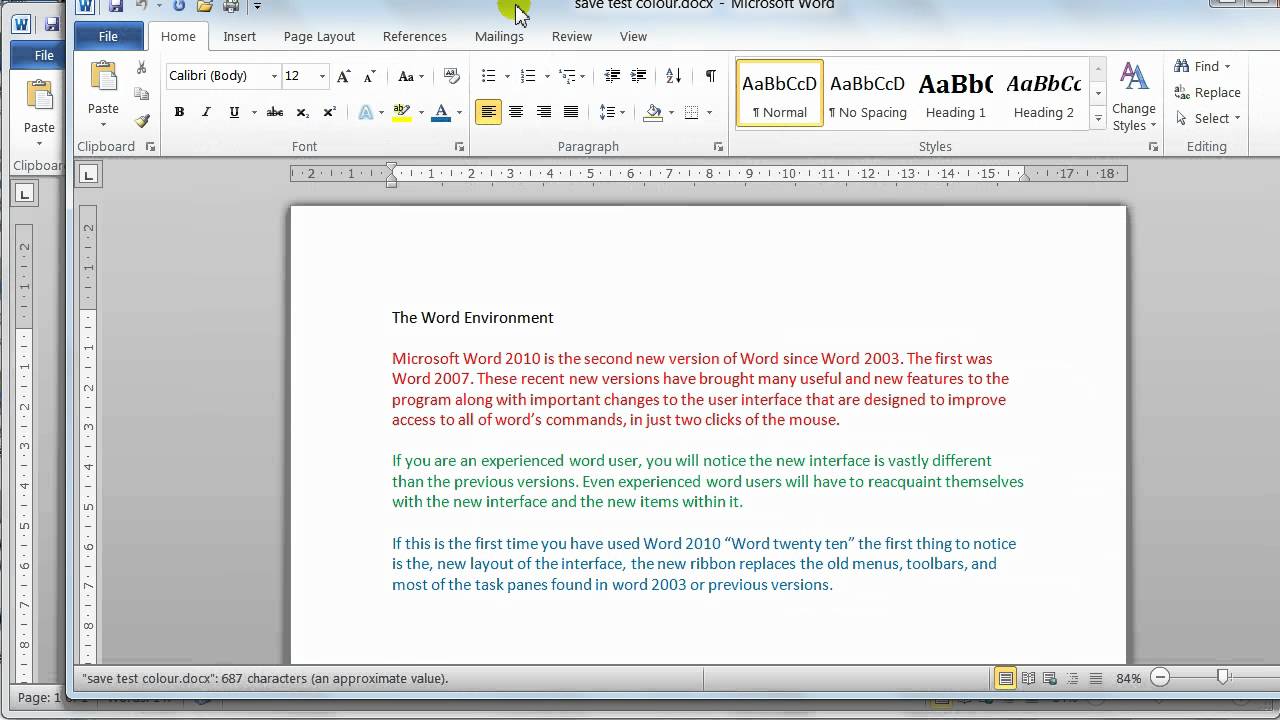Screen dimensions: 1280x720
Task: Apply subscript formatting
Action: 302,112
